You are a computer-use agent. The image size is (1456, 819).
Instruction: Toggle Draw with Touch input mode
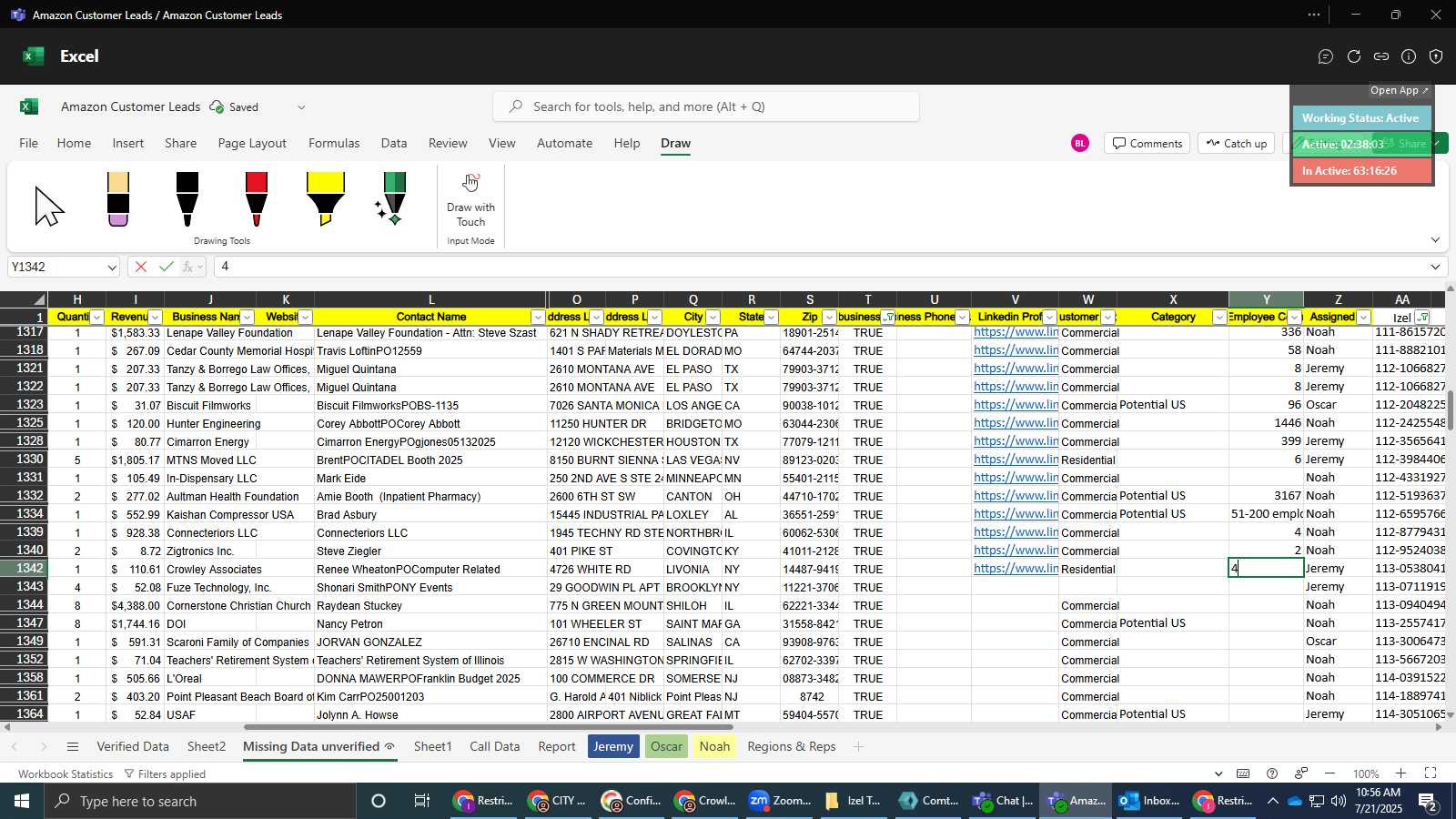pyautogui.click(x=470, y=200)
